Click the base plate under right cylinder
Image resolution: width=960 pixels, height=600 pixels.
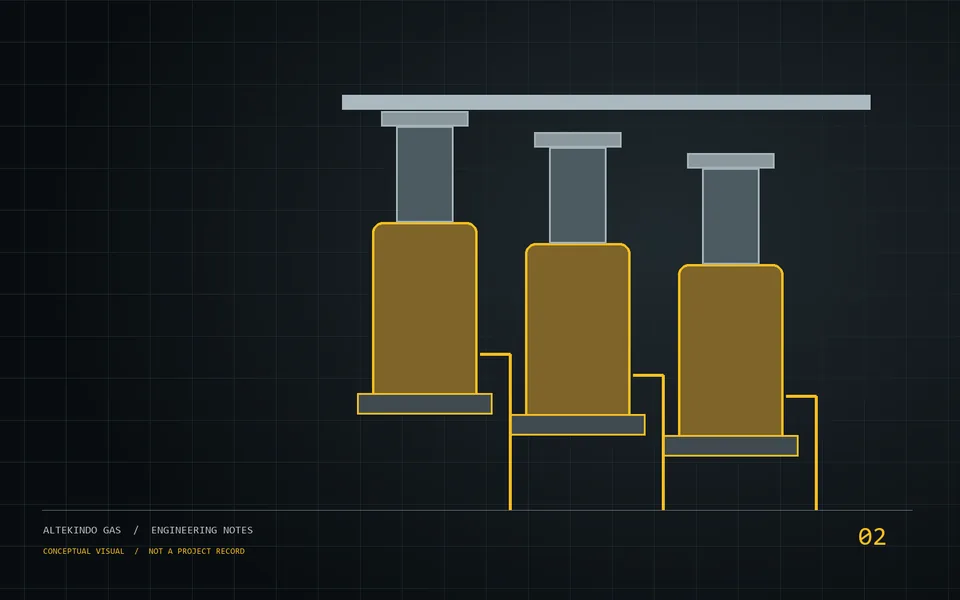coord(730,446)
